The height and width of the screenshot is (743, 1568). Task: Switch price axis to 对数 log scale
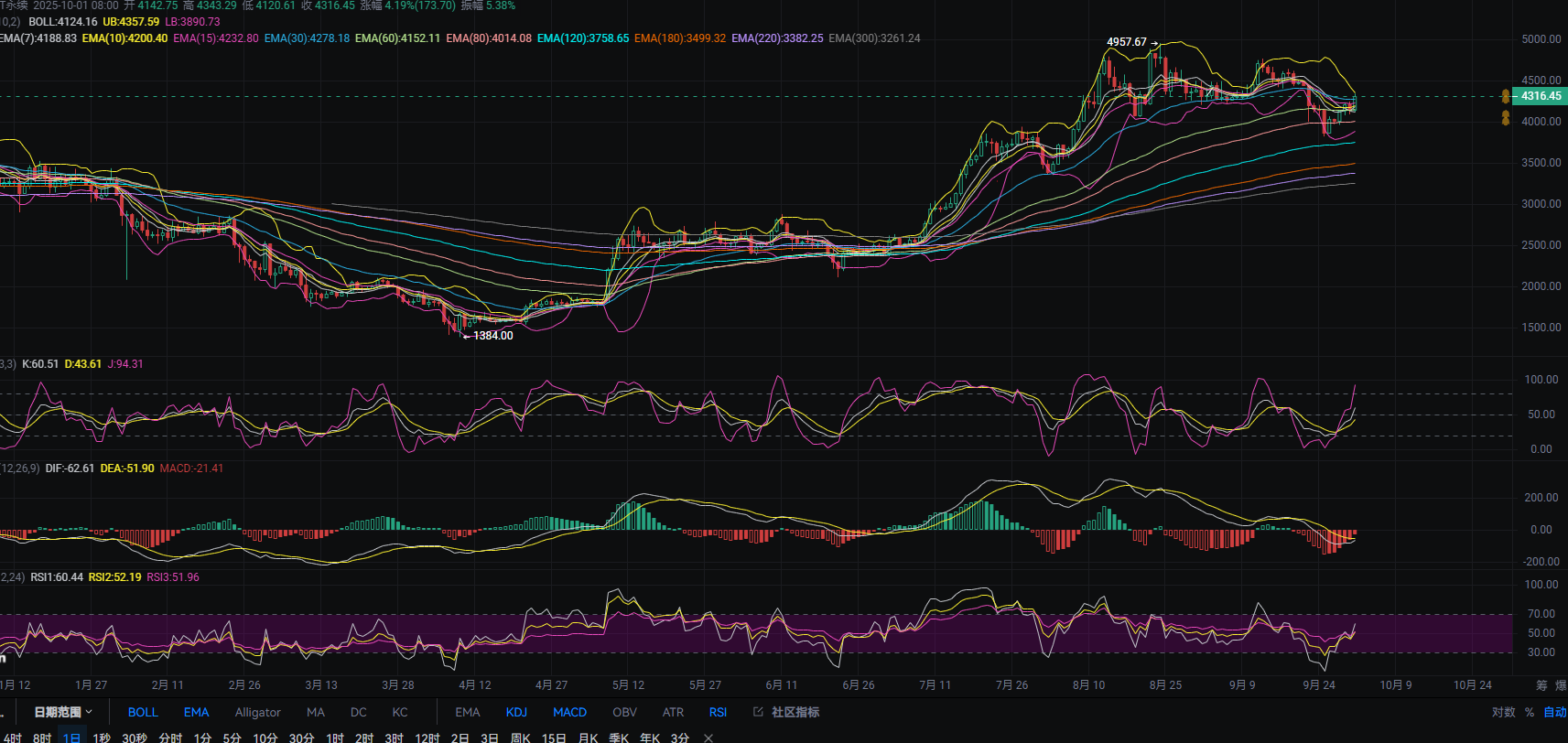pyautogui.click(x=1503, y=712)
